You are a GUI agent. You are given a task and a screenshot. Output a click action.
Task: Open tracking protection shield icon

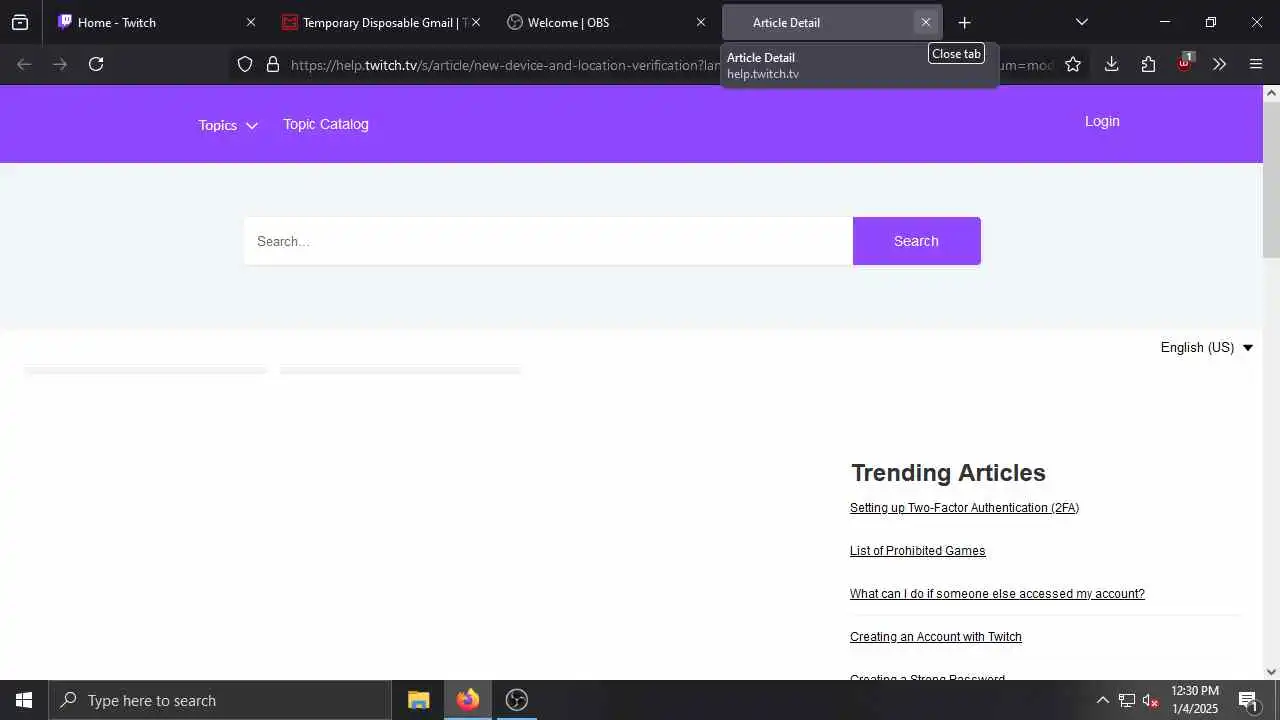tap(245, 65)
